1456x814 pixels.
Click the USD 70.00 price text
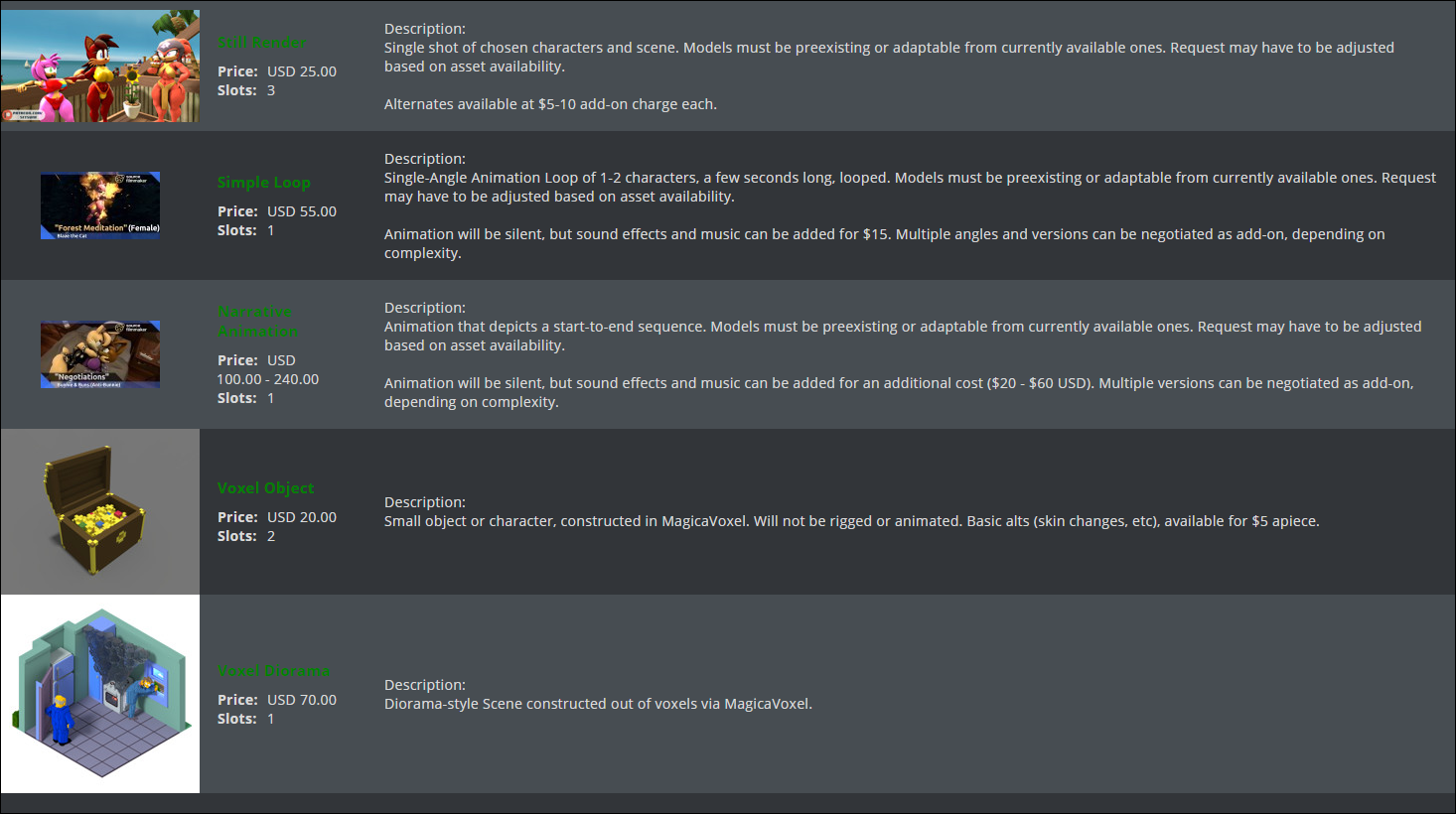(302, 700)
